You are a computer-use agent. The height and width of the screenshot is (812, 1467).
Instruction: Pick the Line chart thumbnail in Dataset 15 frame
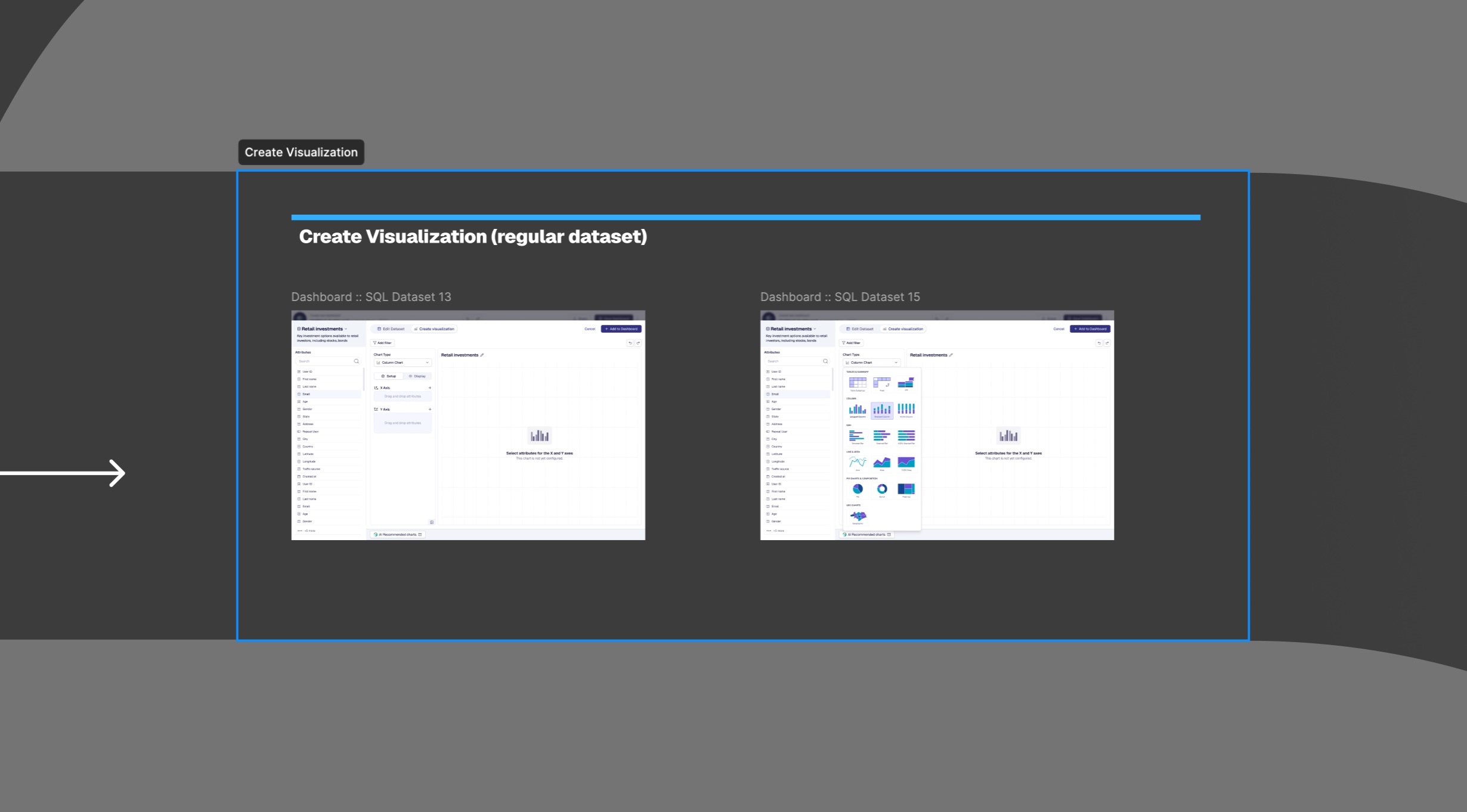point(858,464)
